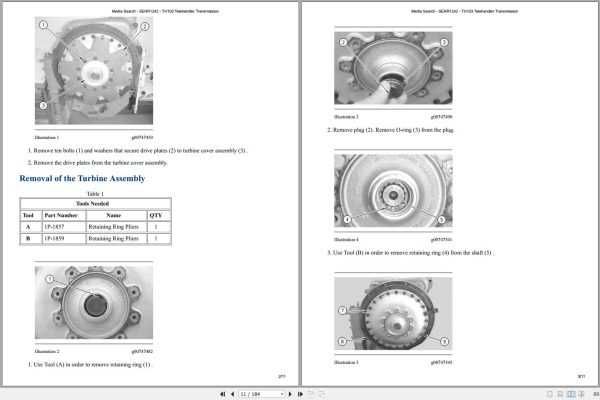Click the right page header title text
This screenshot has width=600, height=400.
click(464, 11)
